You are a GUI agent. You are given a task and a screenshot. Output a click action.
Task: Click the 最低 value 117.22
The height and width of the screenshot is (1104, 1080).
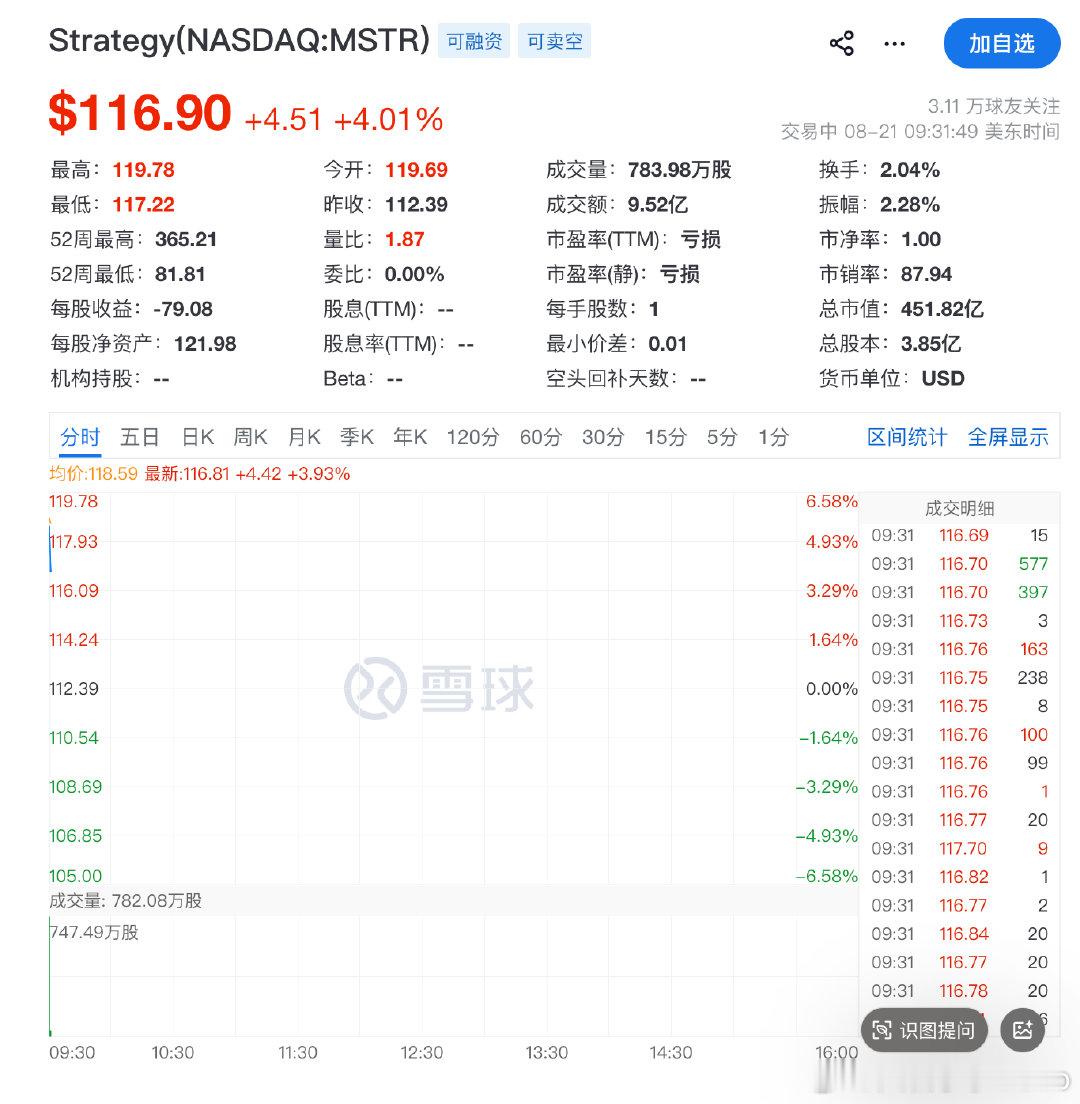144,205
